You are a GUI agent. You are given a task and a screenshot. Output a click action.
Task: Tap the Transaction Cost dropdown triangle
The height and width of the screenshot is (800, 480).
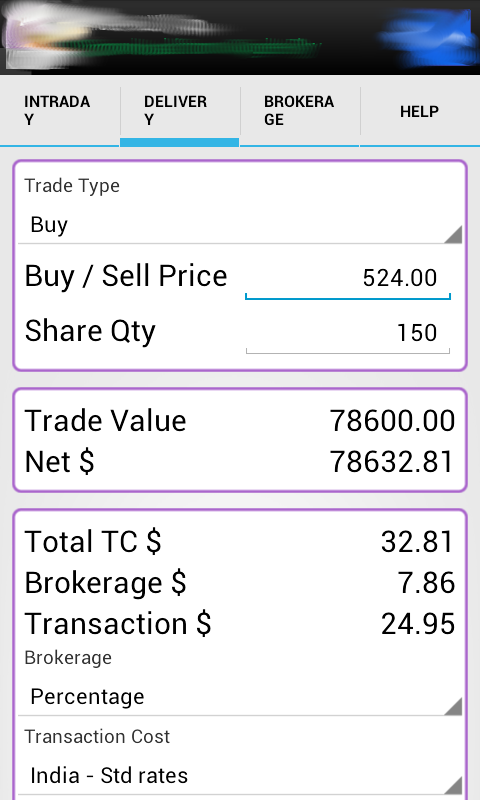point(453,785)
